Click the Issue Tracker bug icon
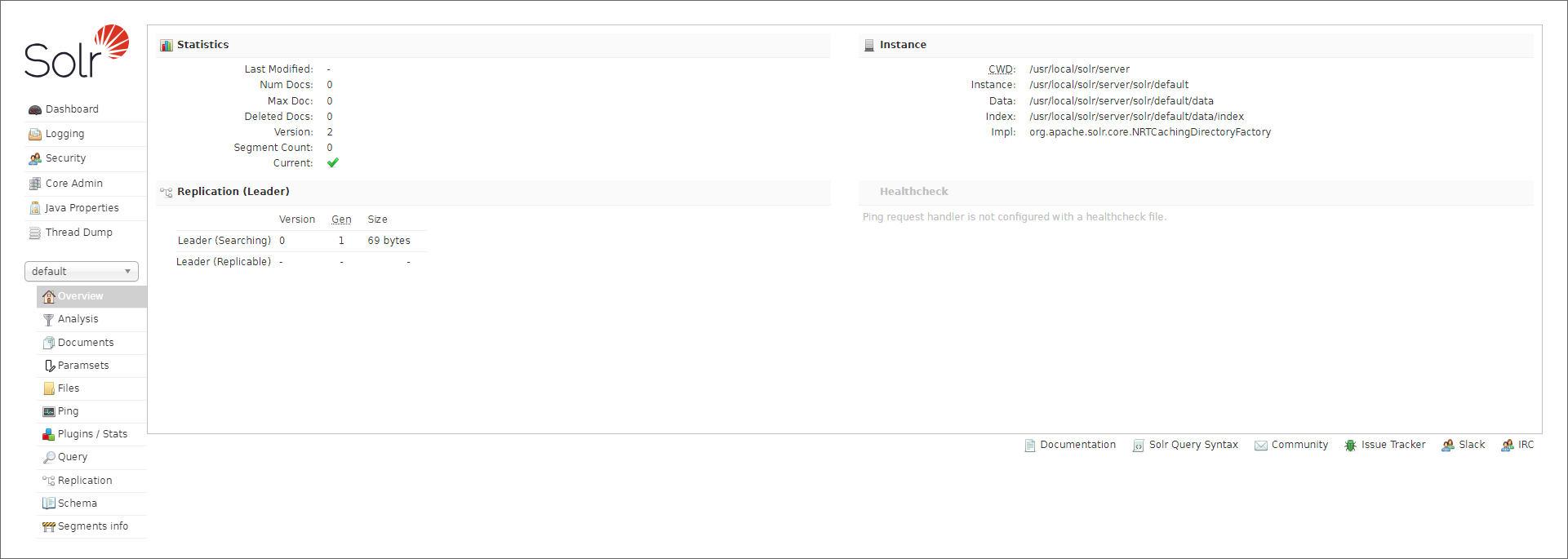This screenshot has width=1568, height=559. click(1351, 446)
